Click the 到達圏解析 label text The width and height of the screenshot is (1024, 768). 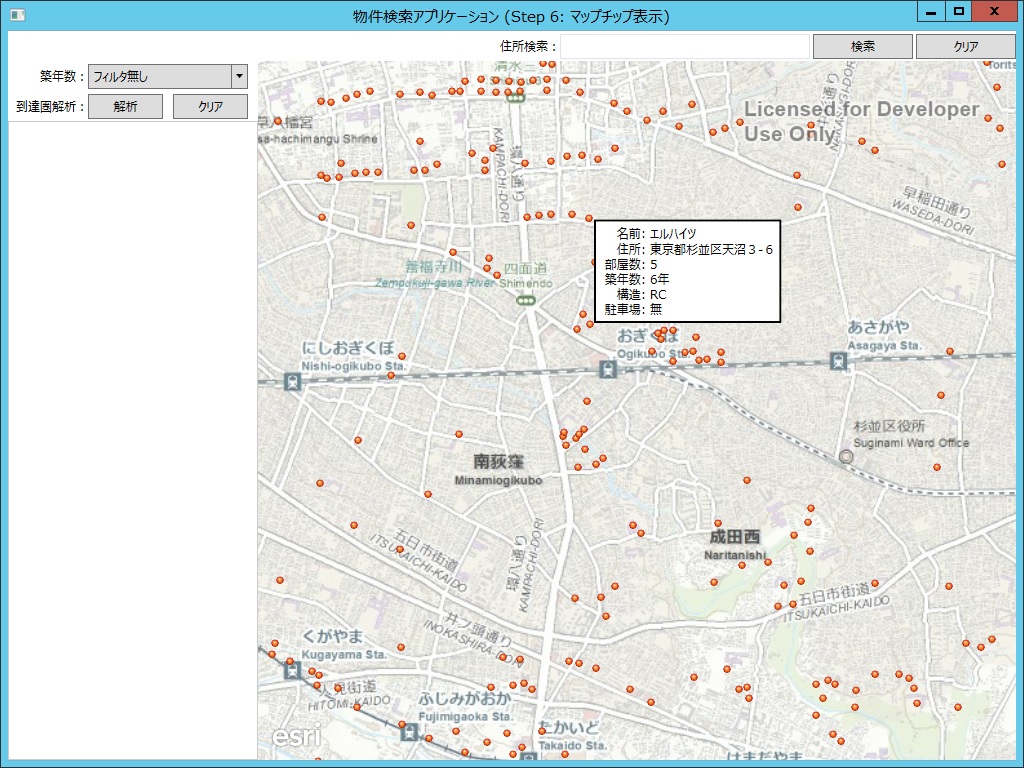pos(50,106)
